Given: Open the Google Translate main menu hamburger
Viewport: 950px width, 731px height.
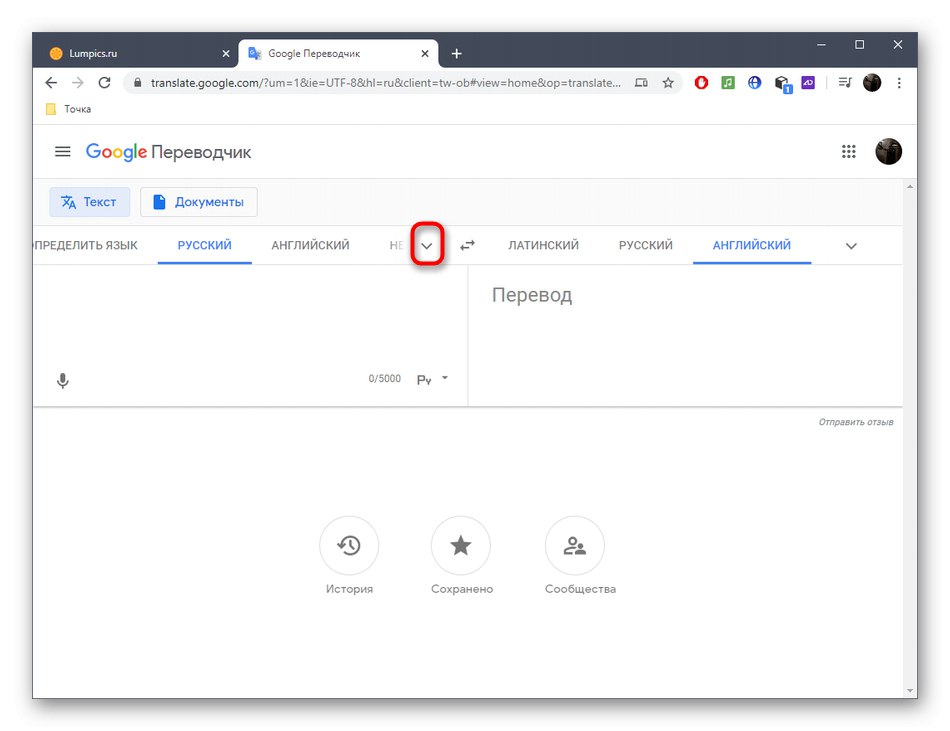Looking at the screenshot, I should tap(62, 151).
